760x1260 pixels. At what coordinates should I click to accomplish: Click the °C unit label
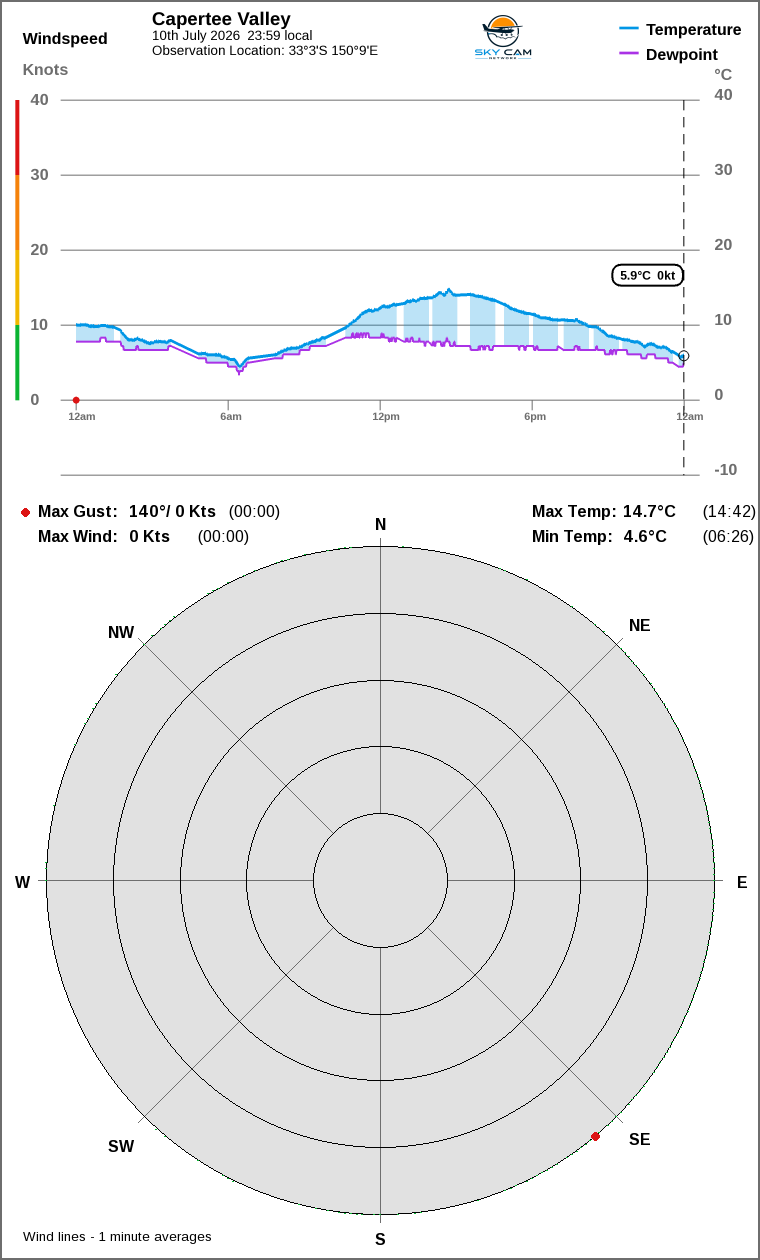point(723,74)
